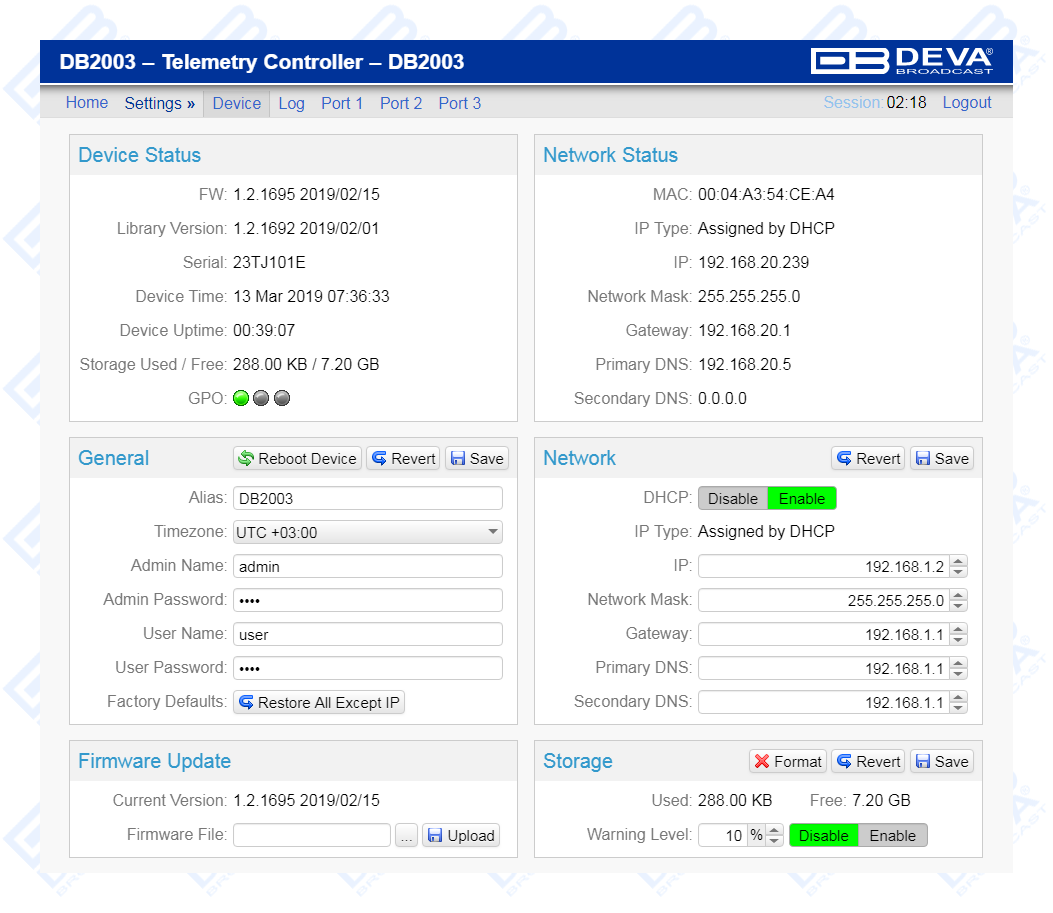Enable DHCP in the Network panel
This screenshot has height=913, width=1053.
point(802,498)
